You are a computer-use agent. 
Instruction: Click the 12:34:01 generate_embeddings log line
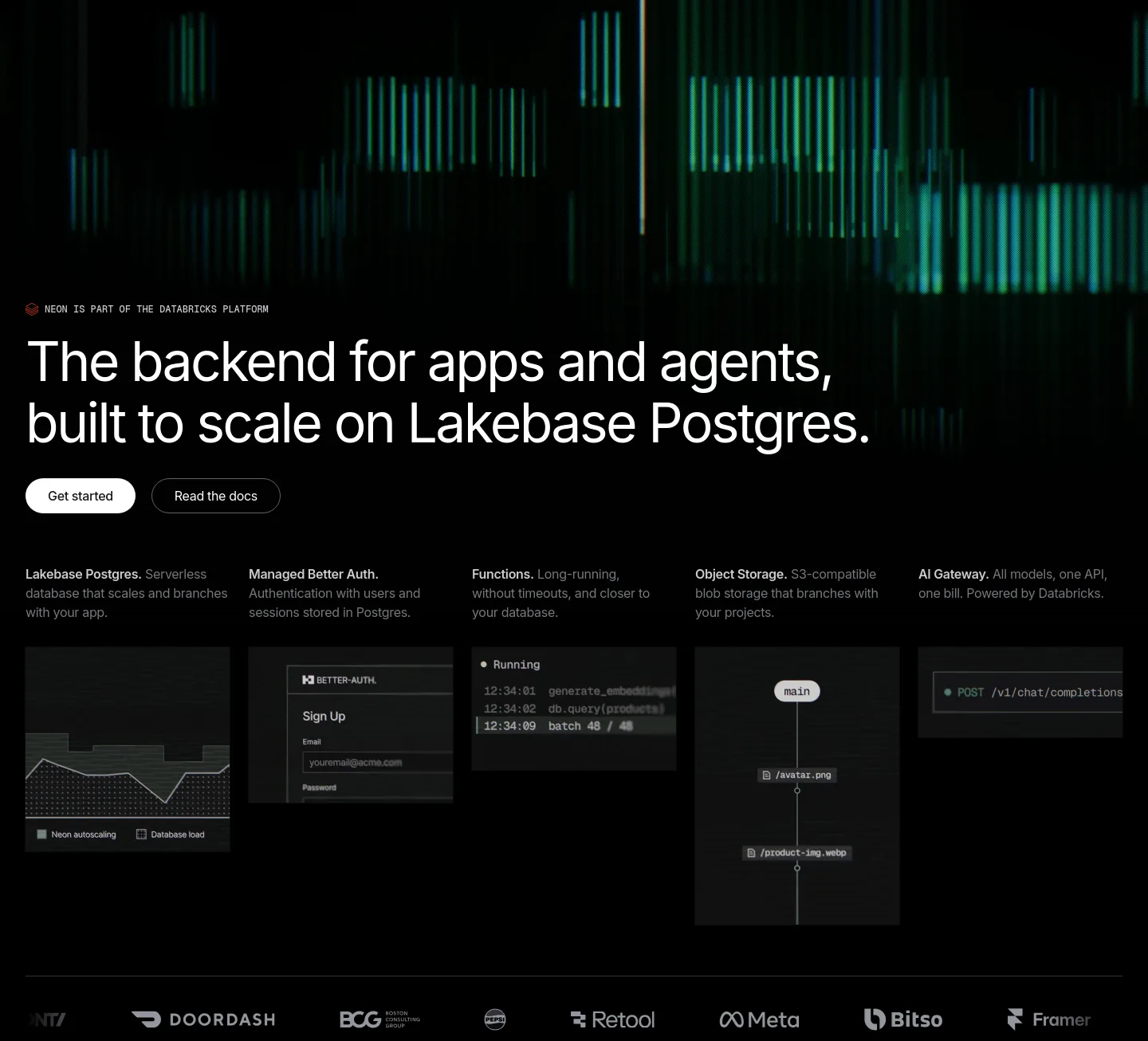click(x=580, y=691)
